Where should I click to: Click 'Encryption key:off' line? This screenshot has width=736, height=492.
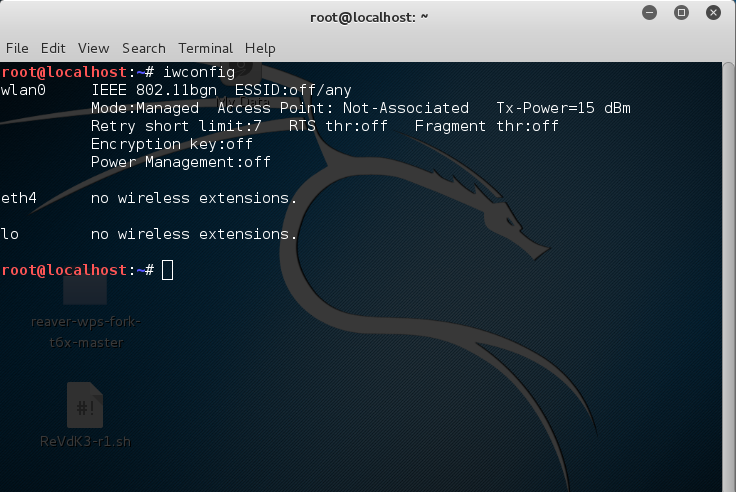tap(172, 144)
